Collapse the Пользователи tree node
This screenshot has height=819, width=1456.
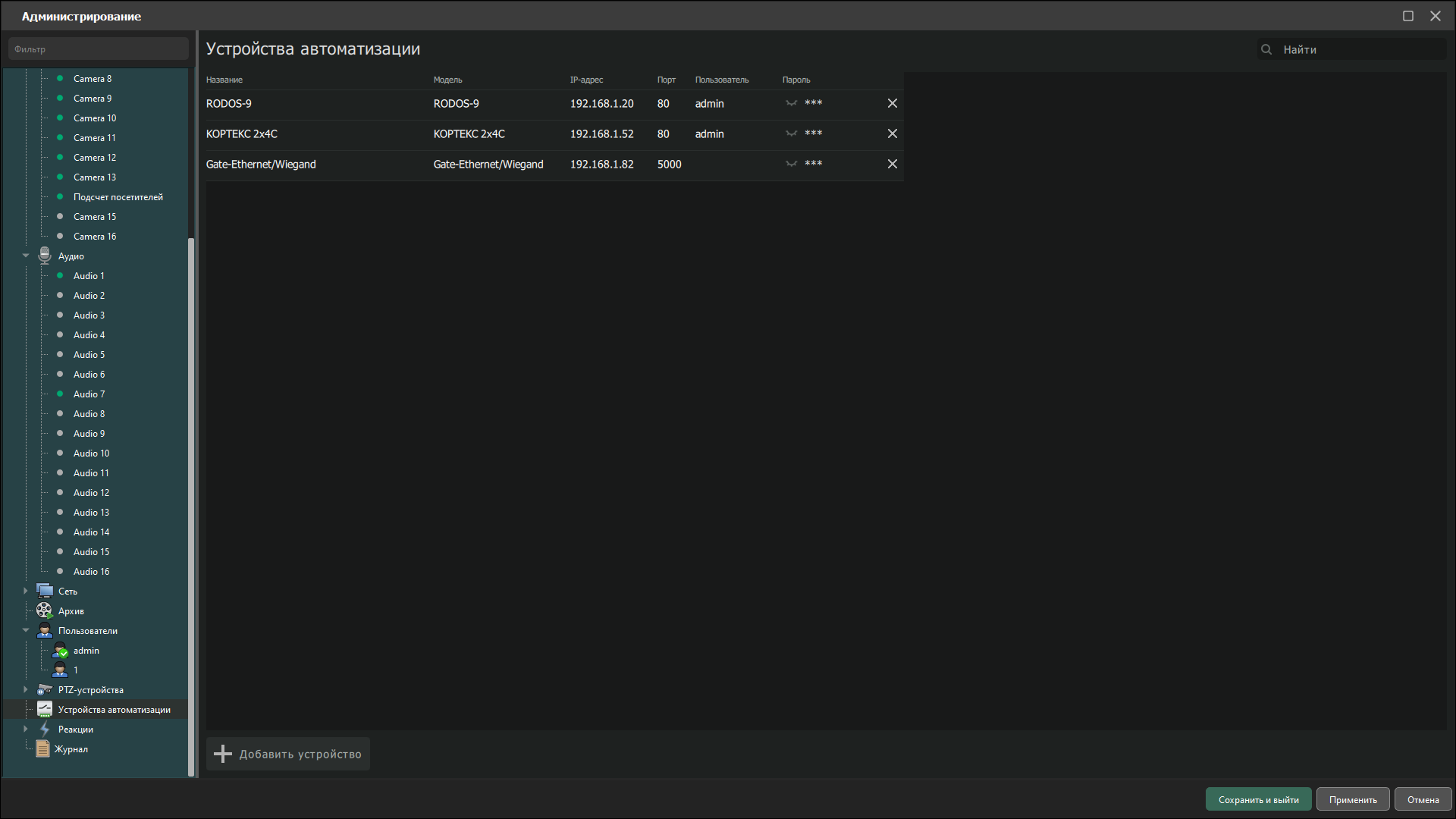pyautogui.click(x=26, y=630)
